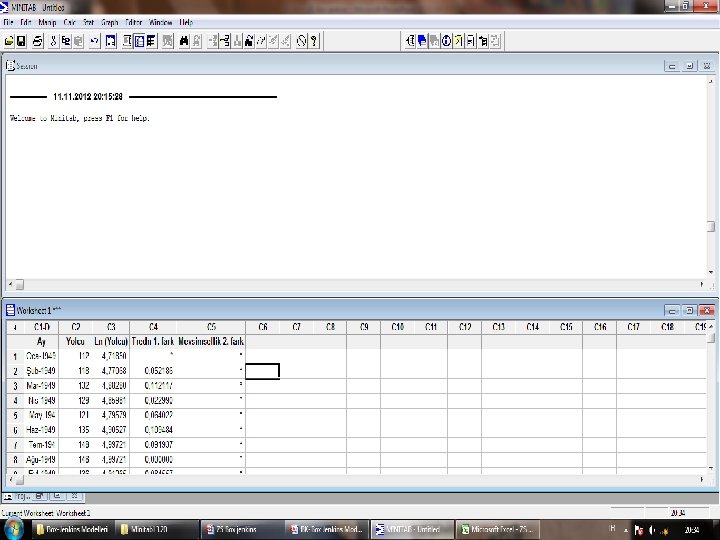Switch to Microsoft Excel taskbar button
The width and height of the screenshot is (720, 540).
[496, 529]
